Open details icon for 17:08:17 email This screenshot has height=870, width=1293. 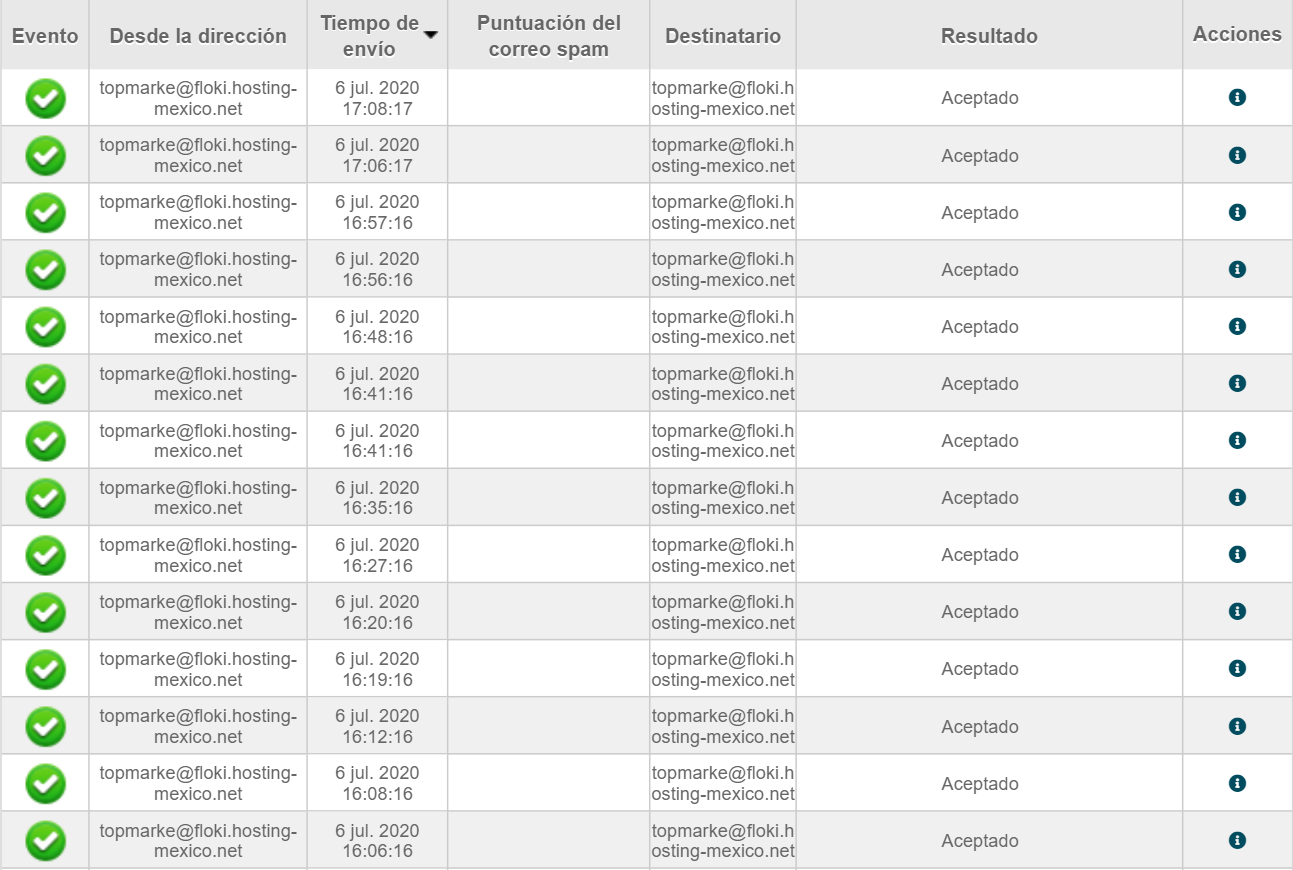pyautogui.click(x=1237, y=97)
